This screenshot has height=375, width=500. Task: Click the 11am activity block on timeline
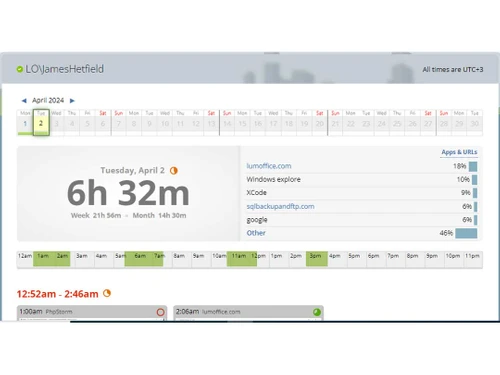(242, 259)
